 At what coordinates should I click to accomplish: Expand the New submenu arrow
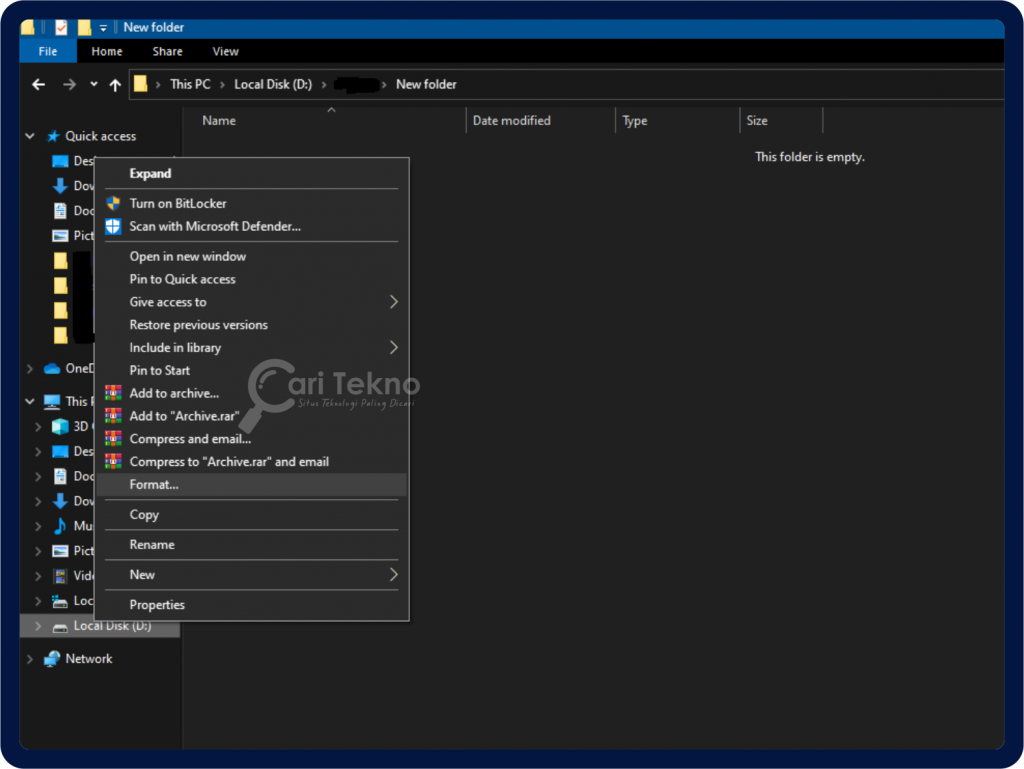coord(391,575)
